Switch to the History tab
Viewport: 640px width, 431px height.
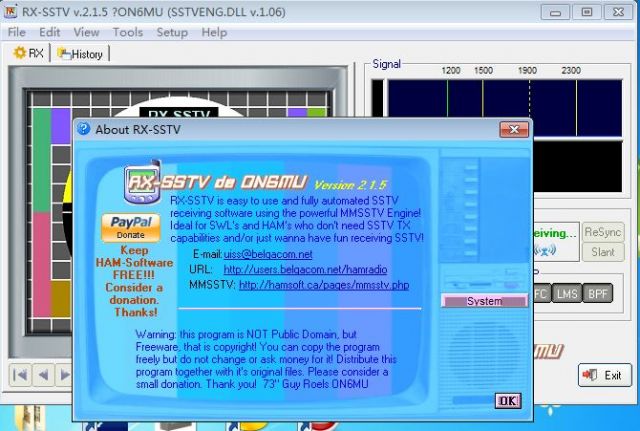pyautogui.click(x=80, y=54)
